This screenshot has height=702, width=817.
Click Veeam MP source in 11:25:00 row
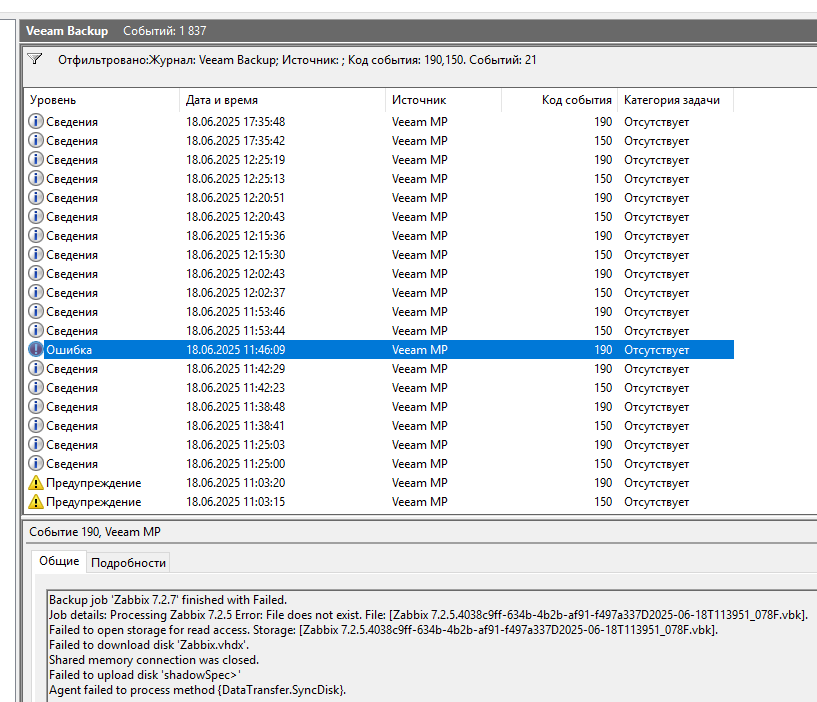419,464
